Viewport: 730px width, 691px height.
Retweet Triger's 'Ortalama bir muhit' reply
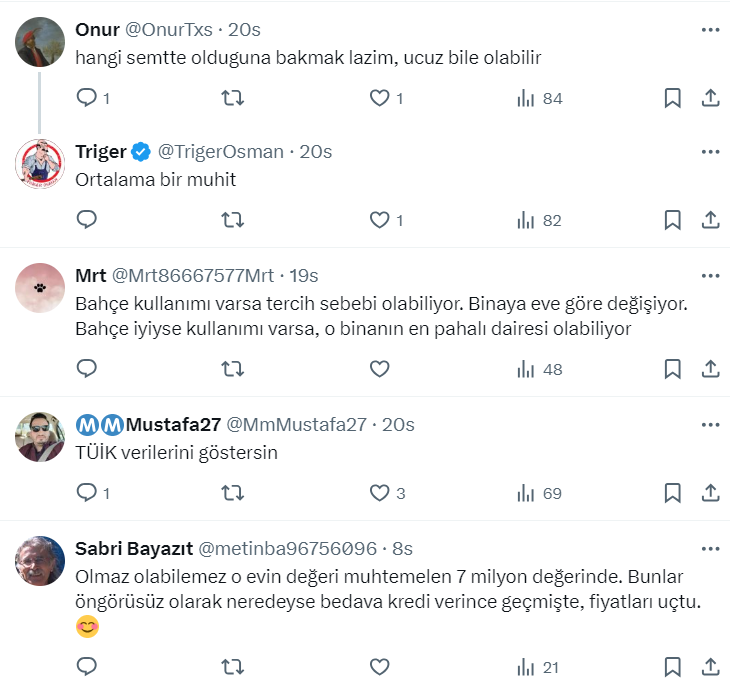[232, 220]
